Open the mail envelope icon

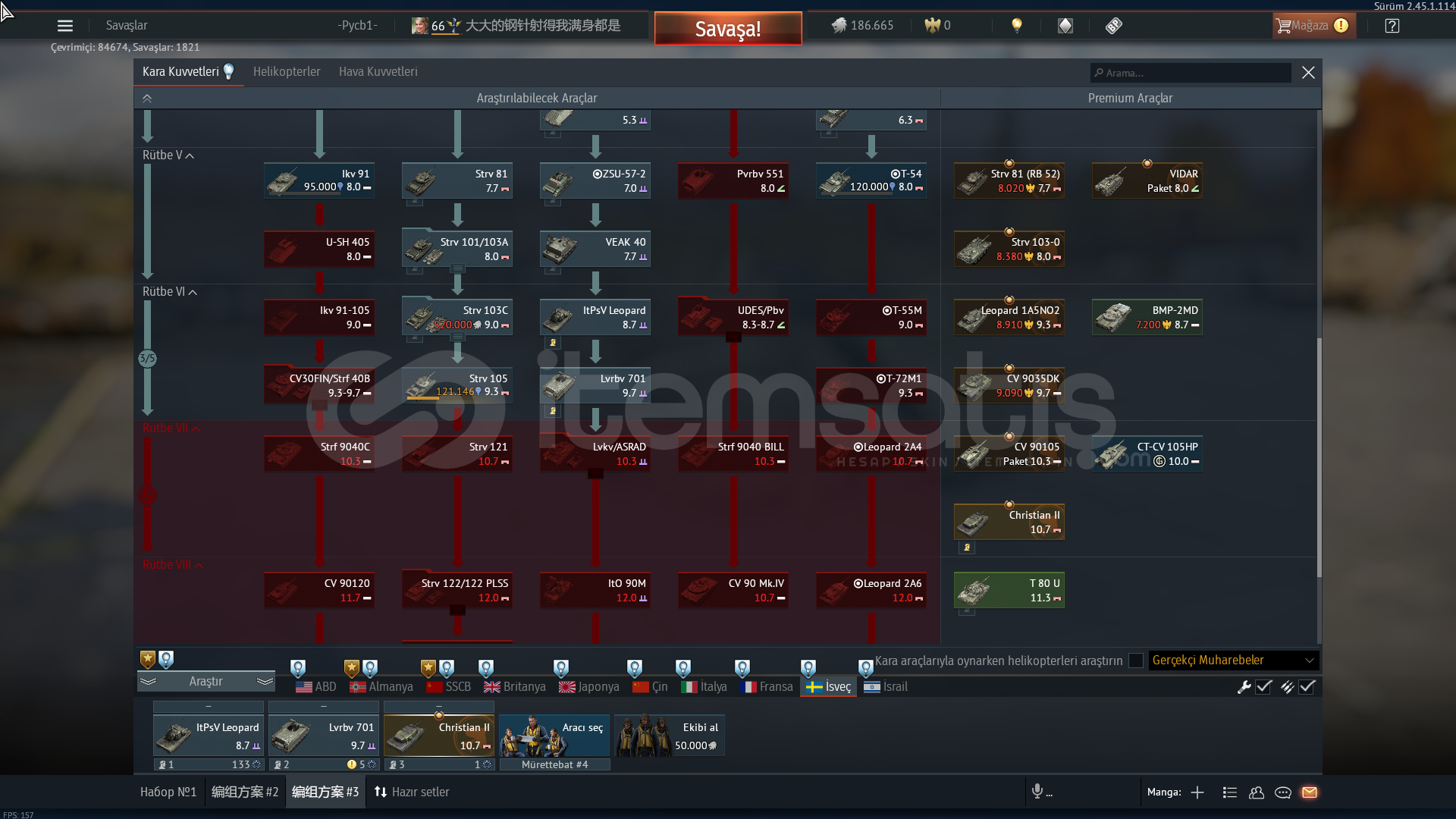[x=1310, y=792]
